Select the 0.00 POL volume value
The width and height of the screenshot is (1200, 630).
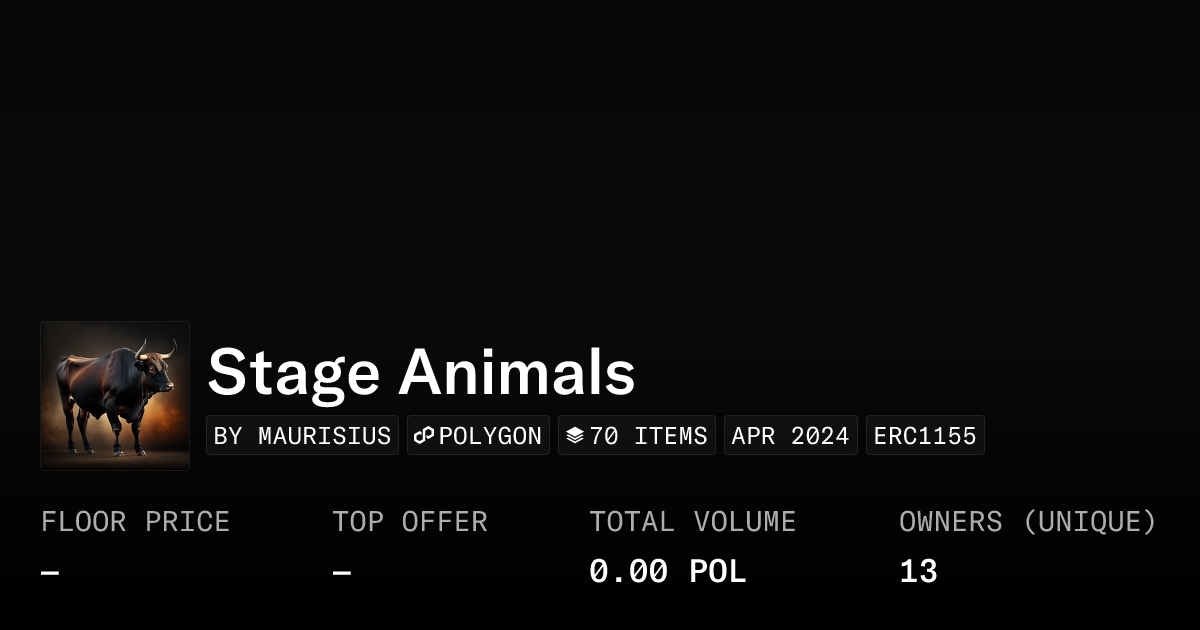667,572
